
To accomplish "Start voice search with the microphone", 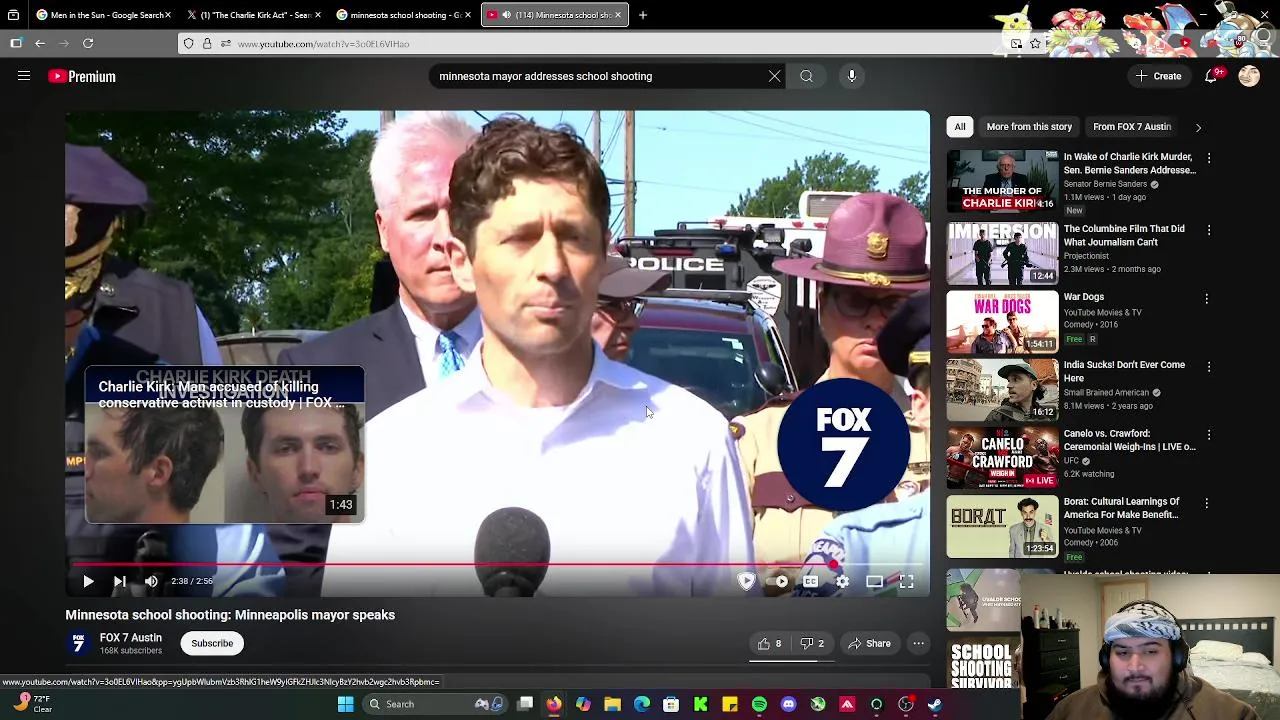I will [852, 76].
